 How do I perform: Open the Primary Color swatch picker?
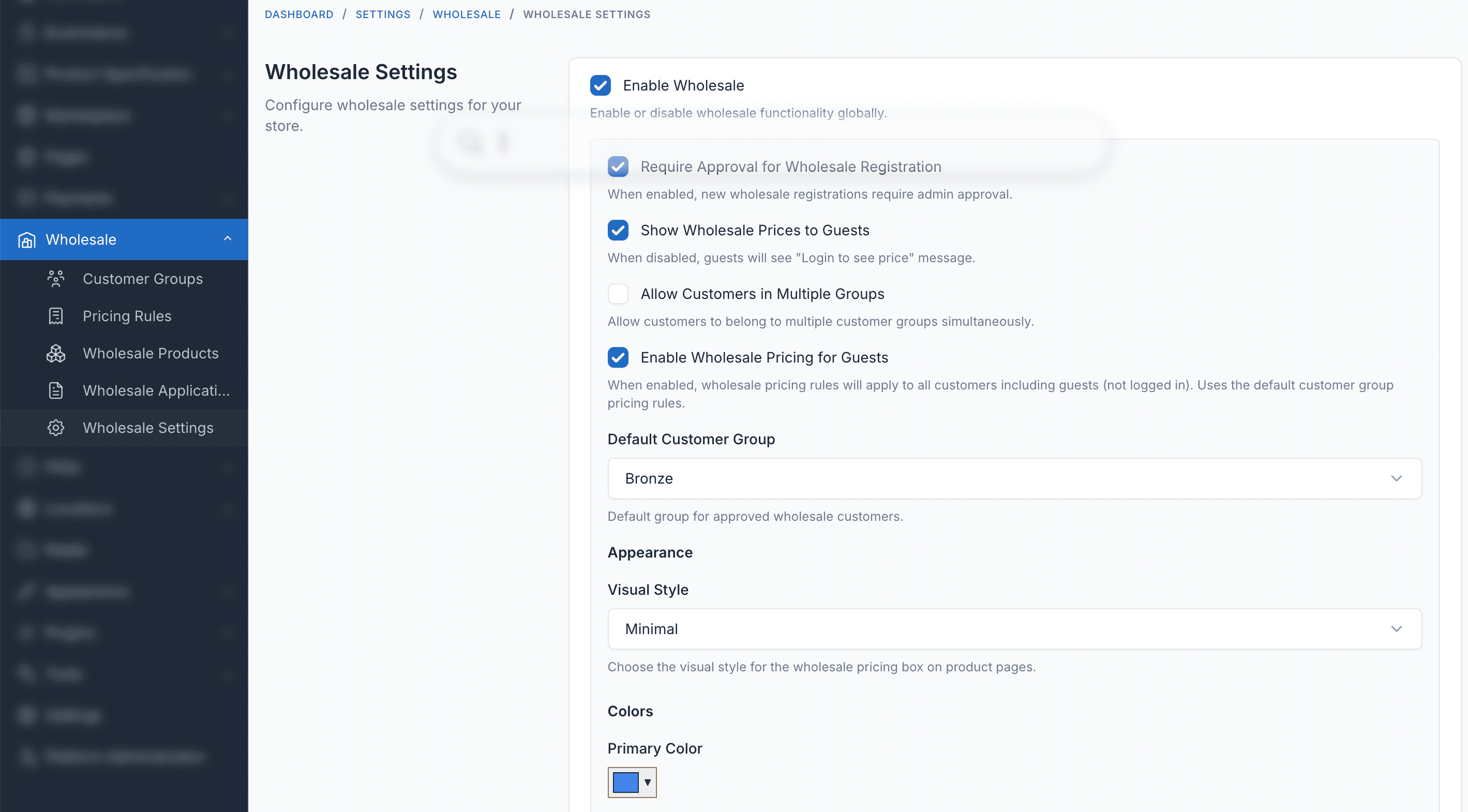tap(632, 783)
